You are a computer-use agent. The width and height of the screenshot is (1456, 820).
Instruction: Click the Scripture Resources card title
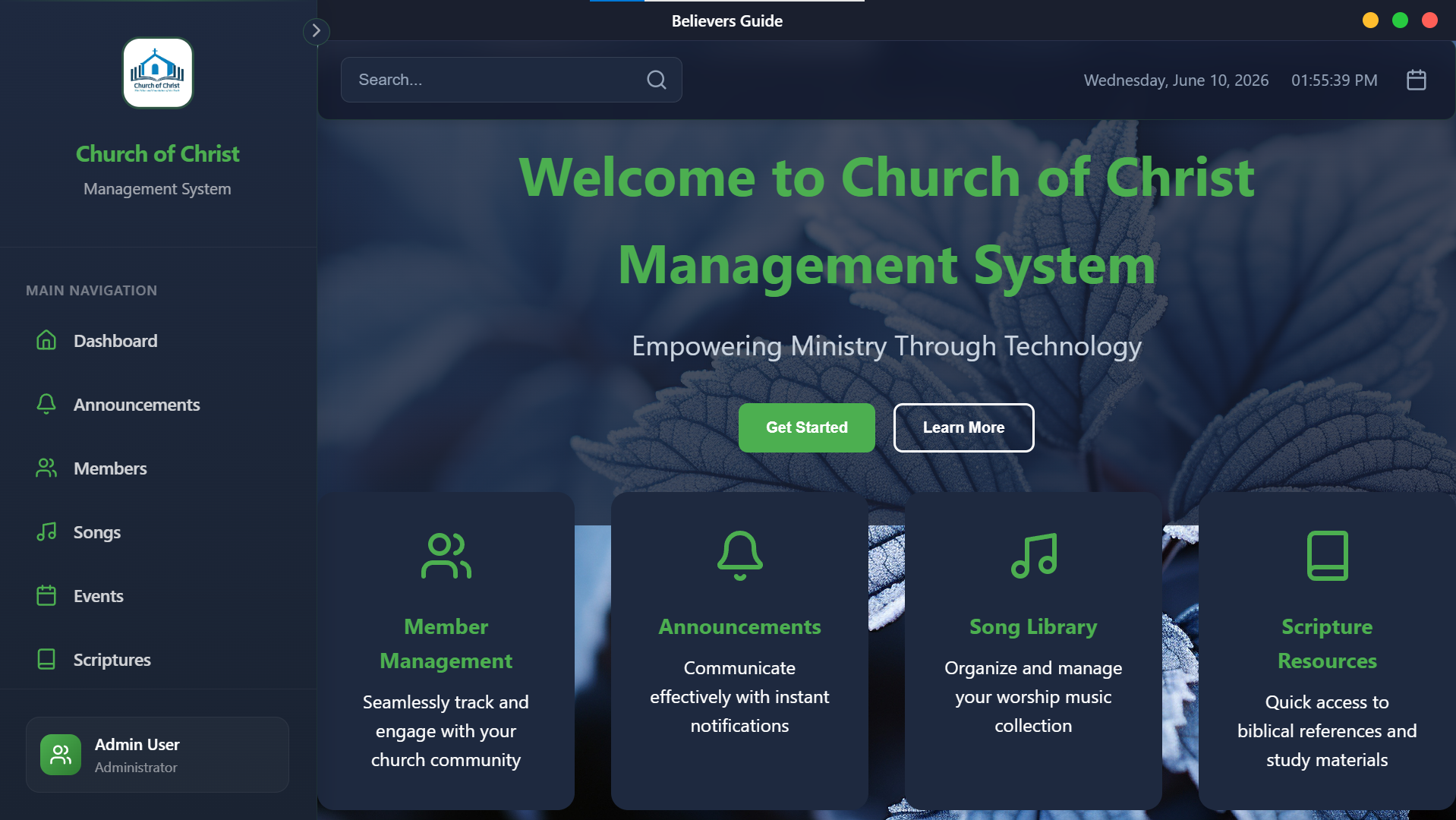tap(1327, 643)
